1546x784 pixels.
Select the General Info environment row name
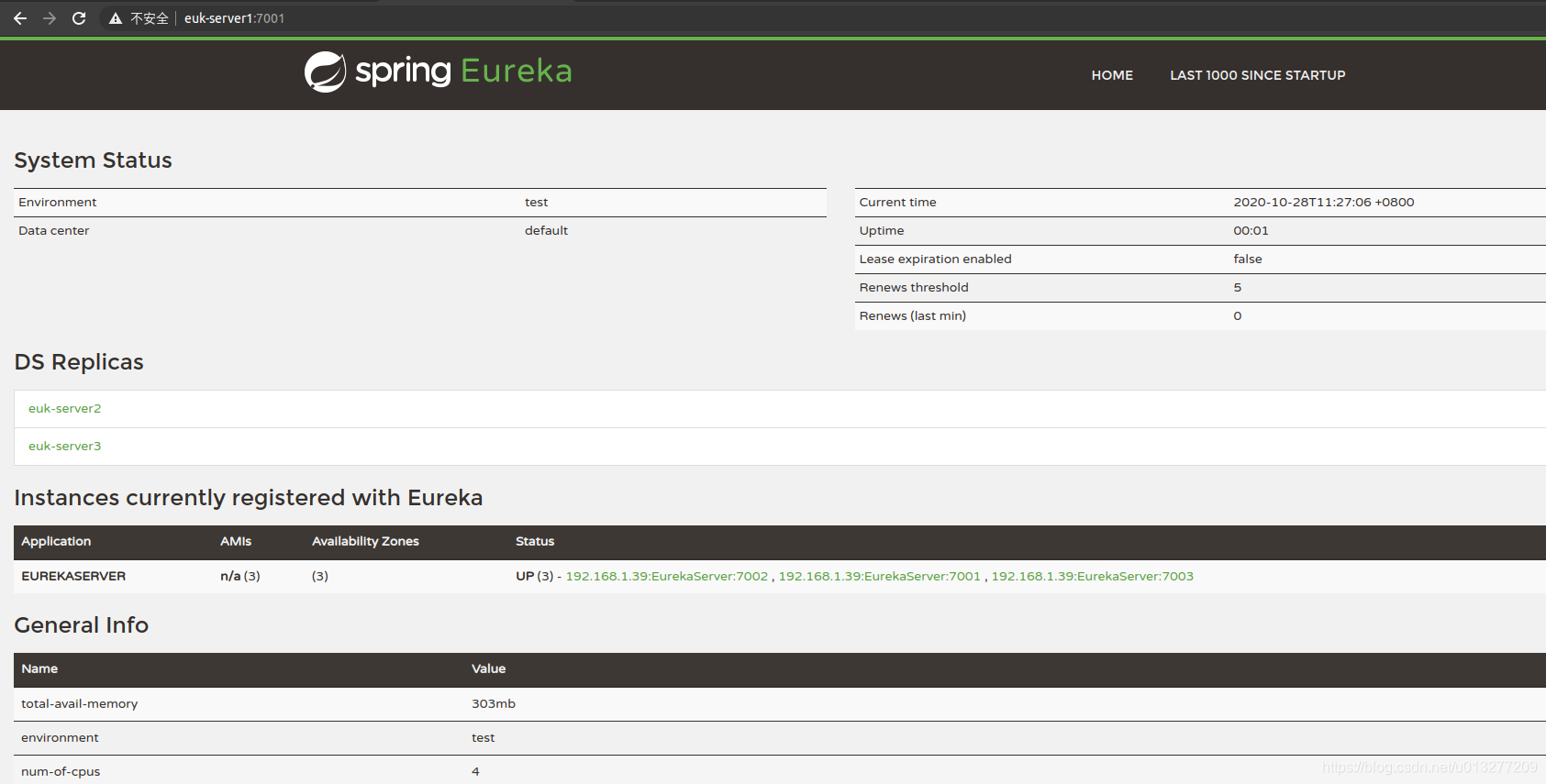coord(60,738)
